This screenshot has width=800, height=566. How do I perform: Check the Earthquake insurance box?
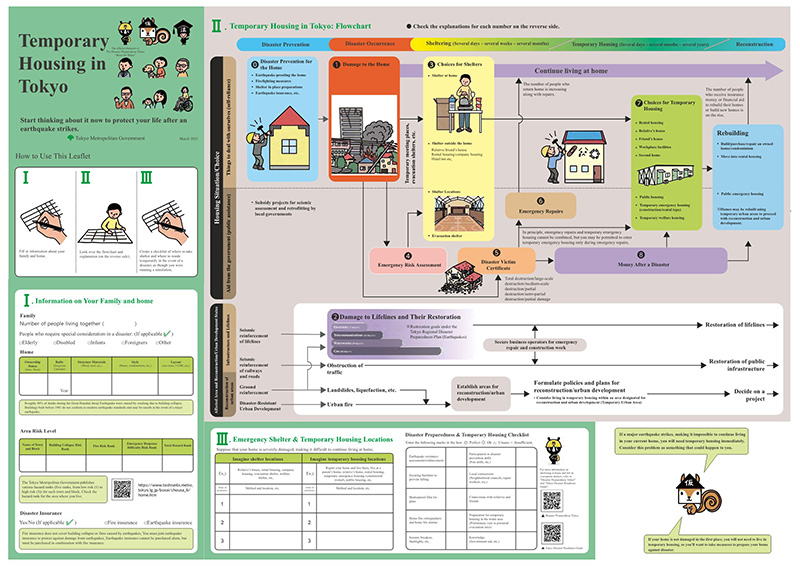(145, 523)
